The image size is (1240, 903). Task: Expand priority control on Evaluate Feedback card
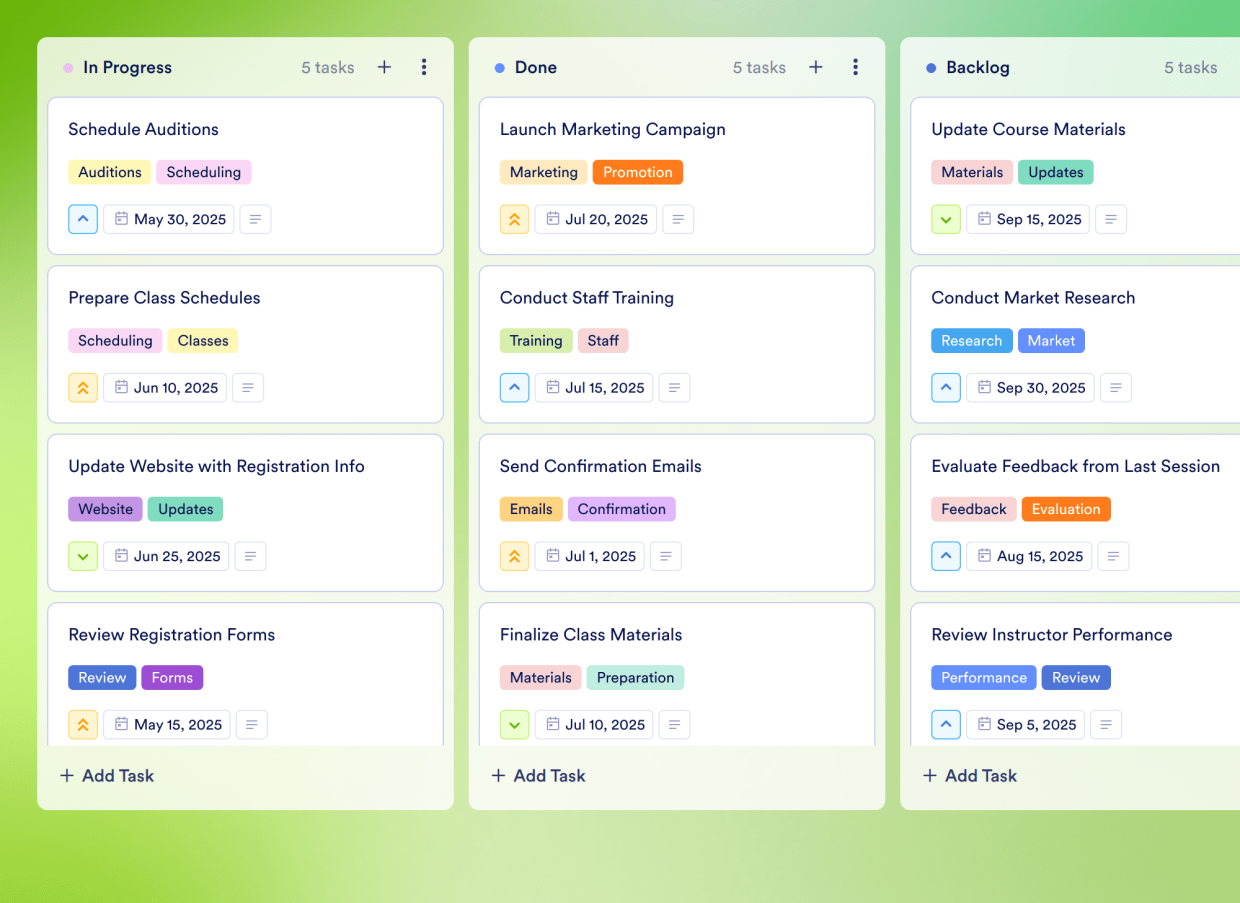coord(946,556)
